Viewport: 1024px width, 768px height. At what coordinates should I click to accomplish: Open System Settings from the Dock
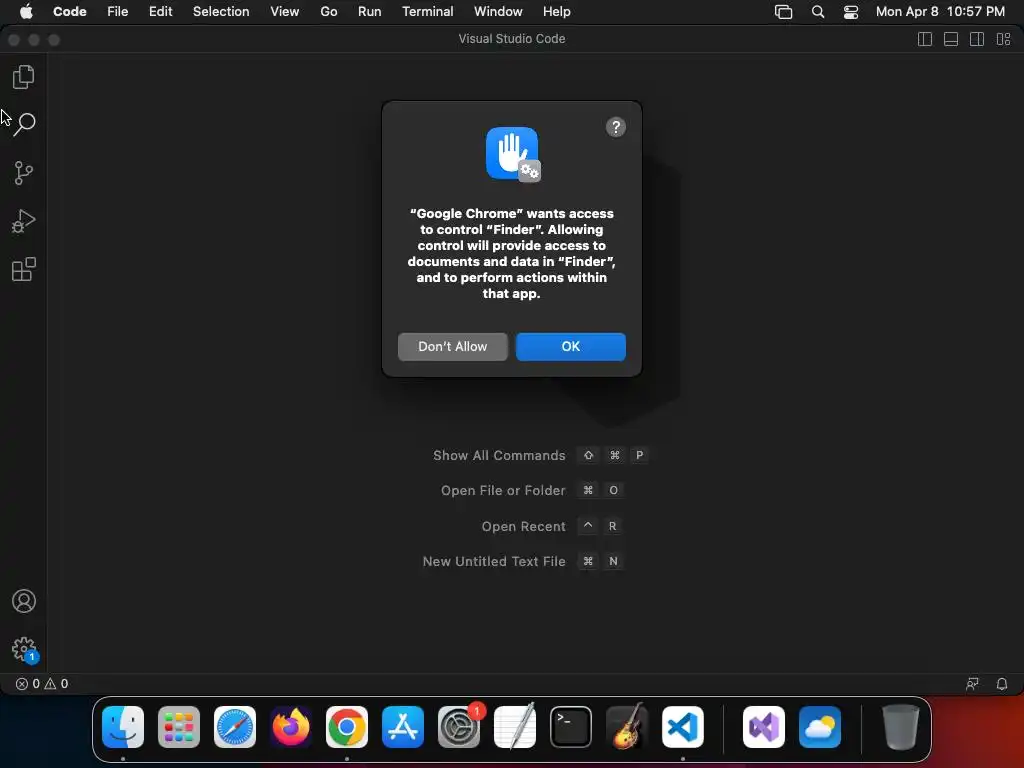tap(459, 727)
